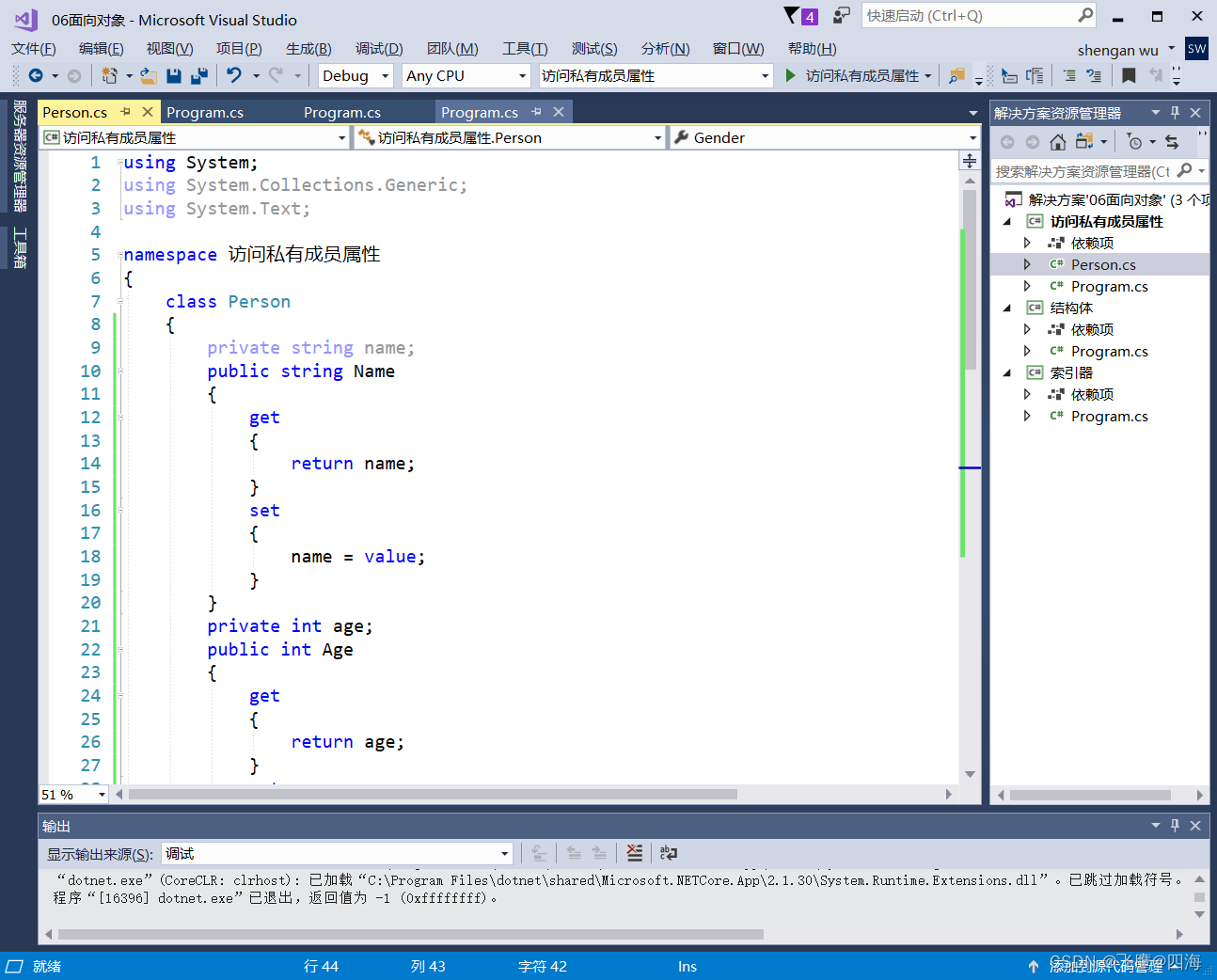The height and width of the screenshot is (980, 1217).
Task: Click Sync with Active Document arrows icon
Action: (x=1172, y=142)
